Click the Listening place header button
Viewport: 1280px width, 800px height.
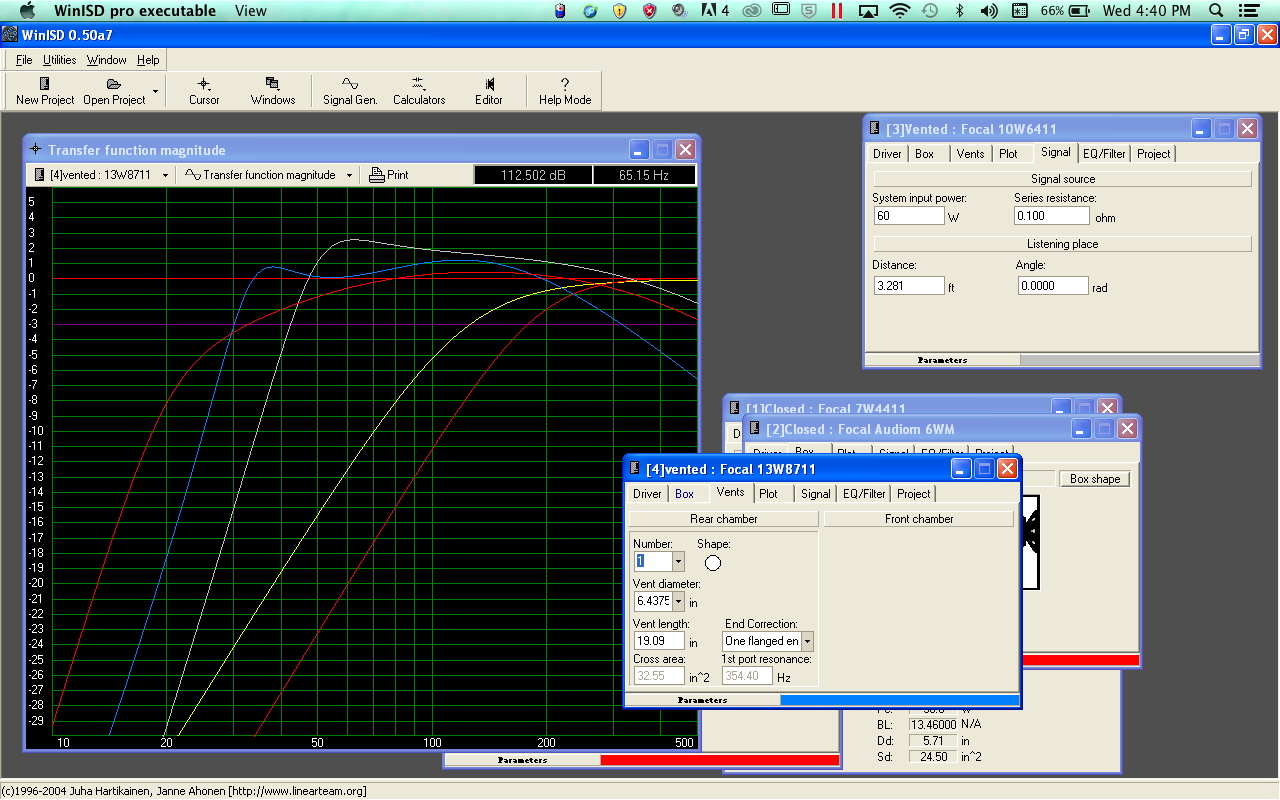pyautogui.click(x=1062, y=244)
